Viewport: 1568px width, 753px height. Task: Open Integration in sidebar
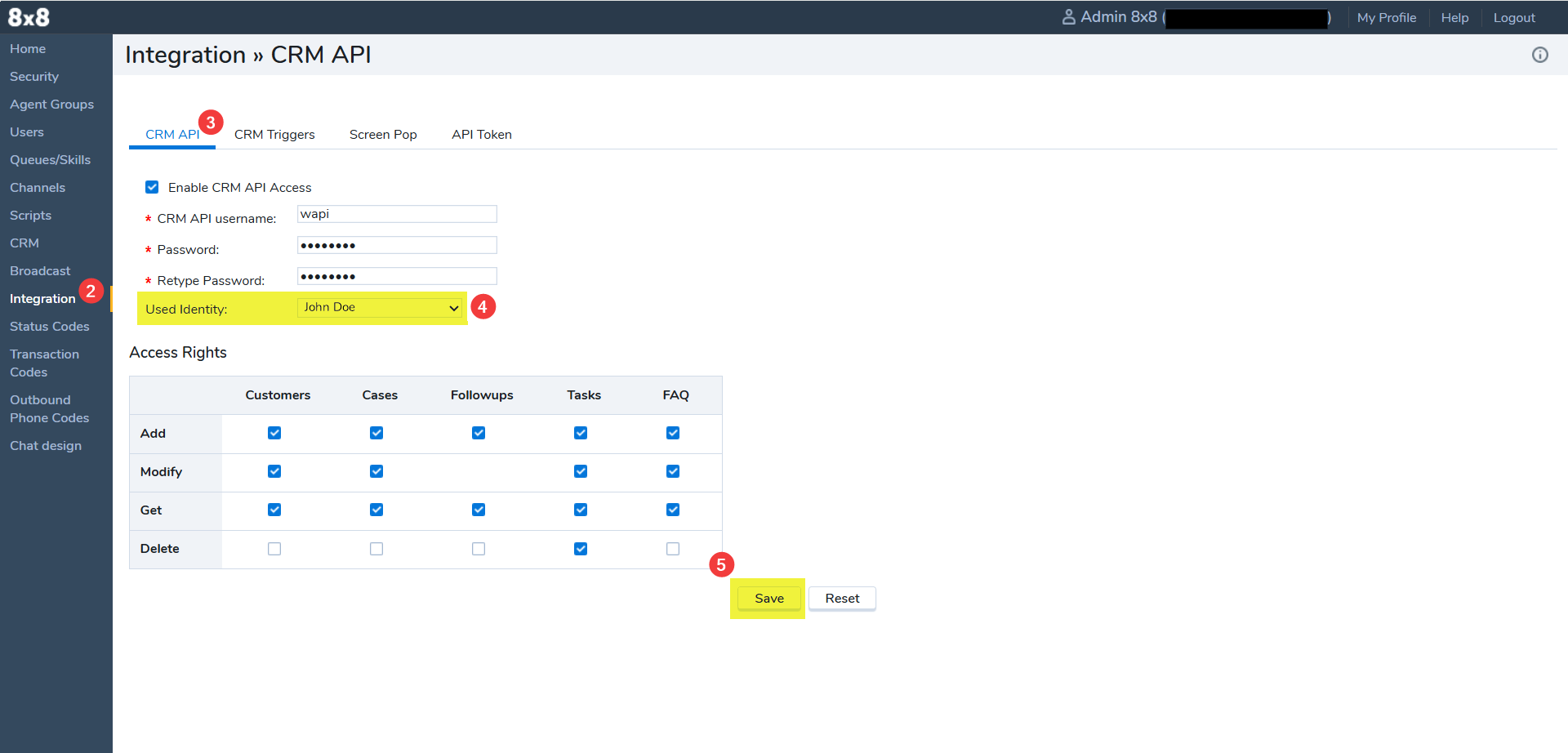click(42, 299)
